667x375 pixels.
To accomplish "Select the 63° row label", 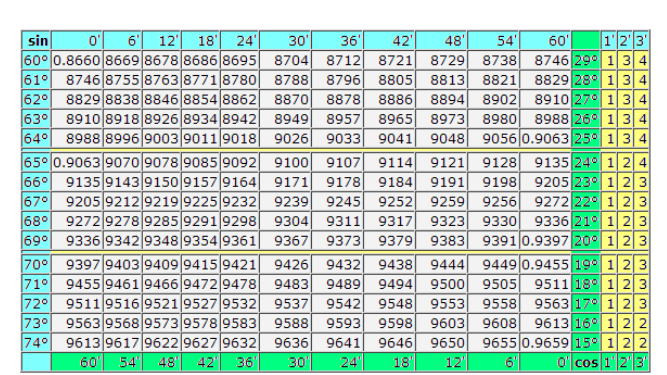I will 36,119.
